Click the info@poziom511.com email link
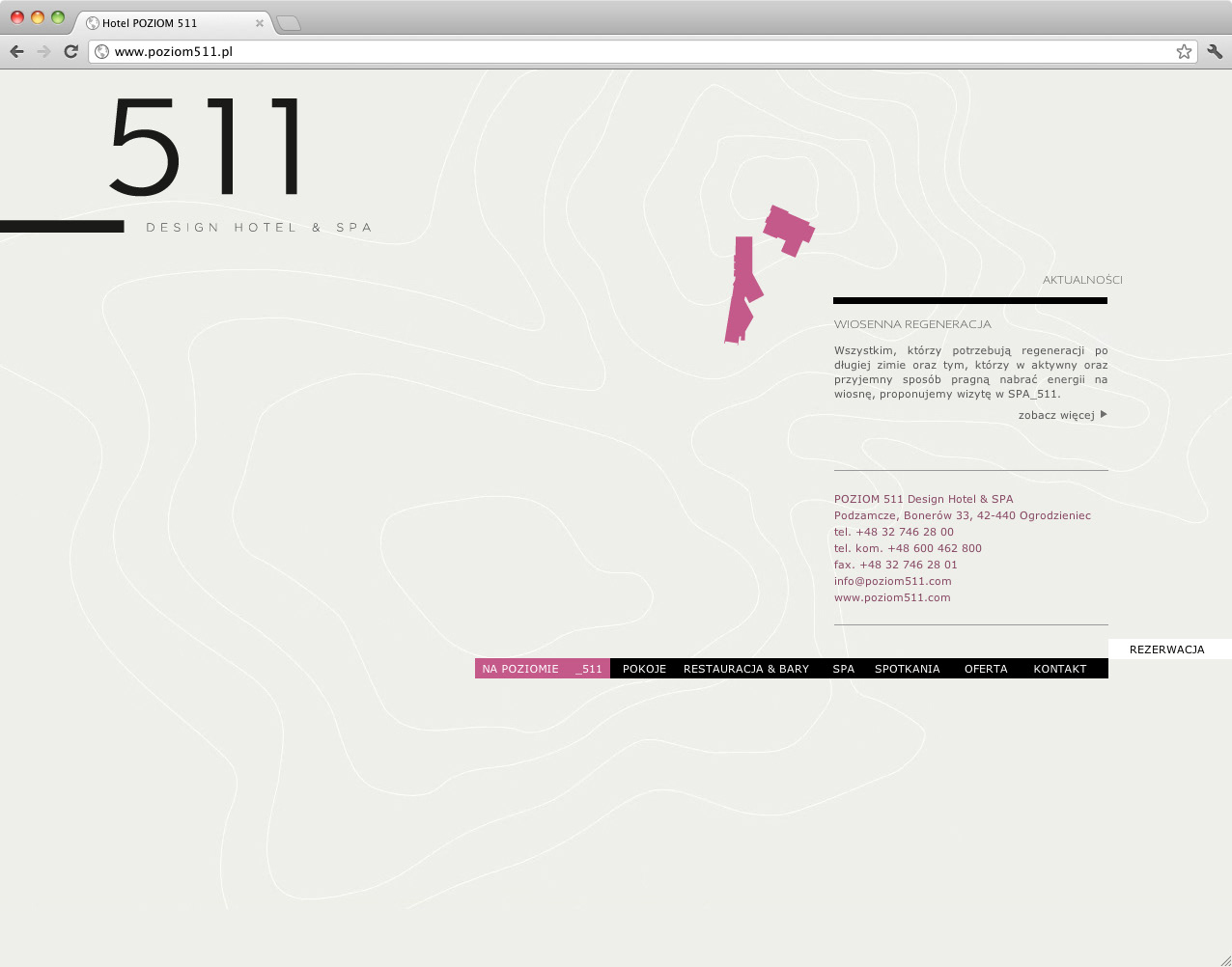 click(x=893, y=581)
